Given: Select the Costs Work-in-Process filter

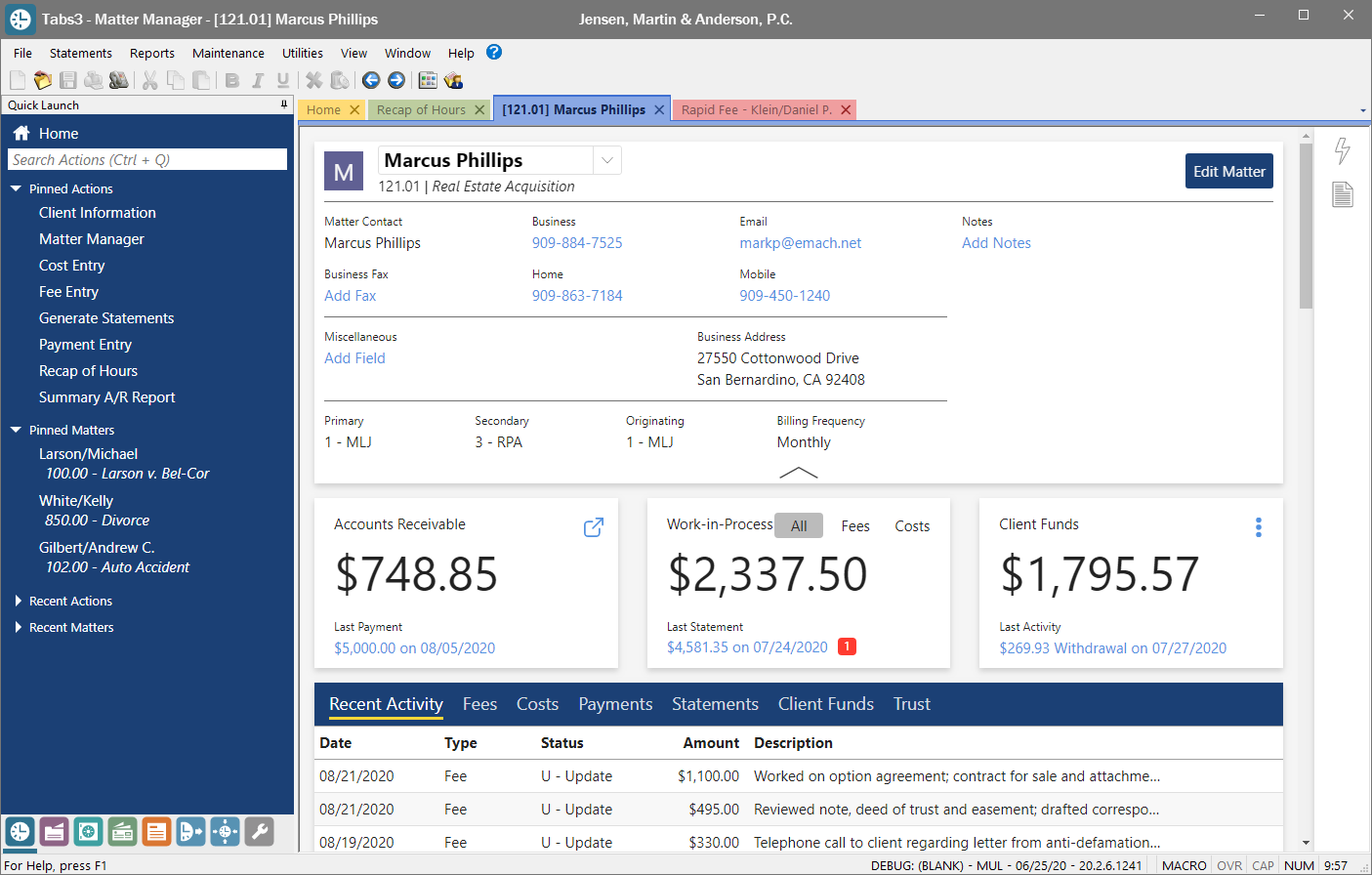Looking at the screenshot, I should click(x=912, y=525).
